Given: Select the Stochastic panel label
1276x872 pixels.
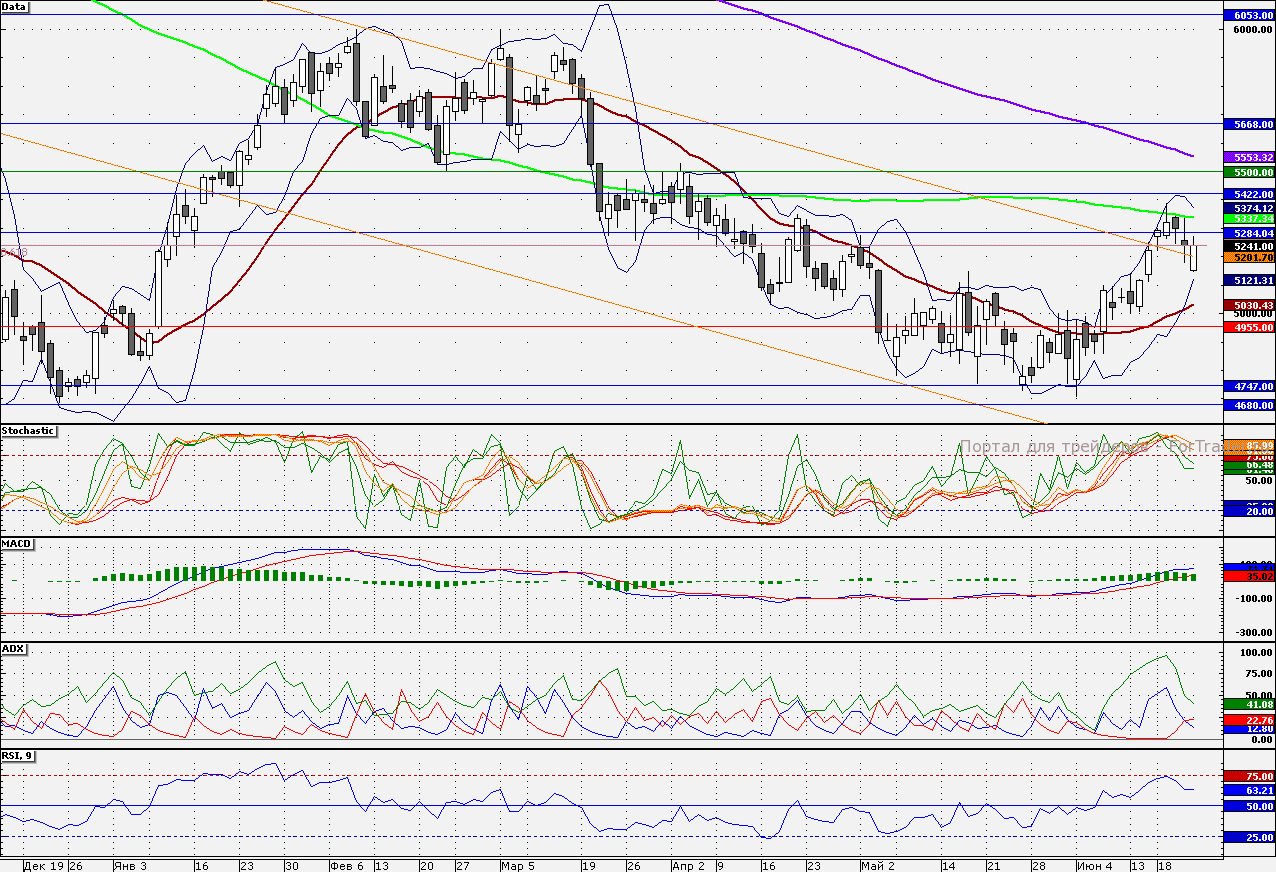Looking at the screenshot, I should coord(29,431).
